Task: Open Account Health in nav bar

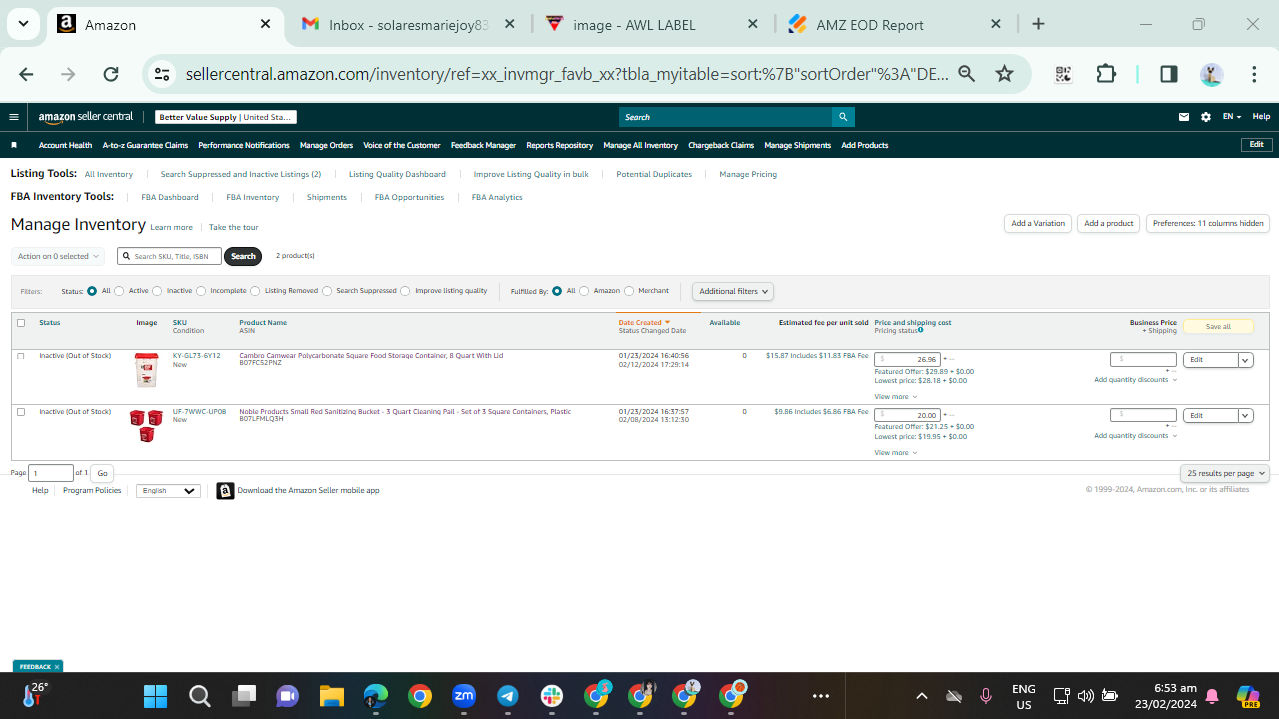Action: coord(66,145)
